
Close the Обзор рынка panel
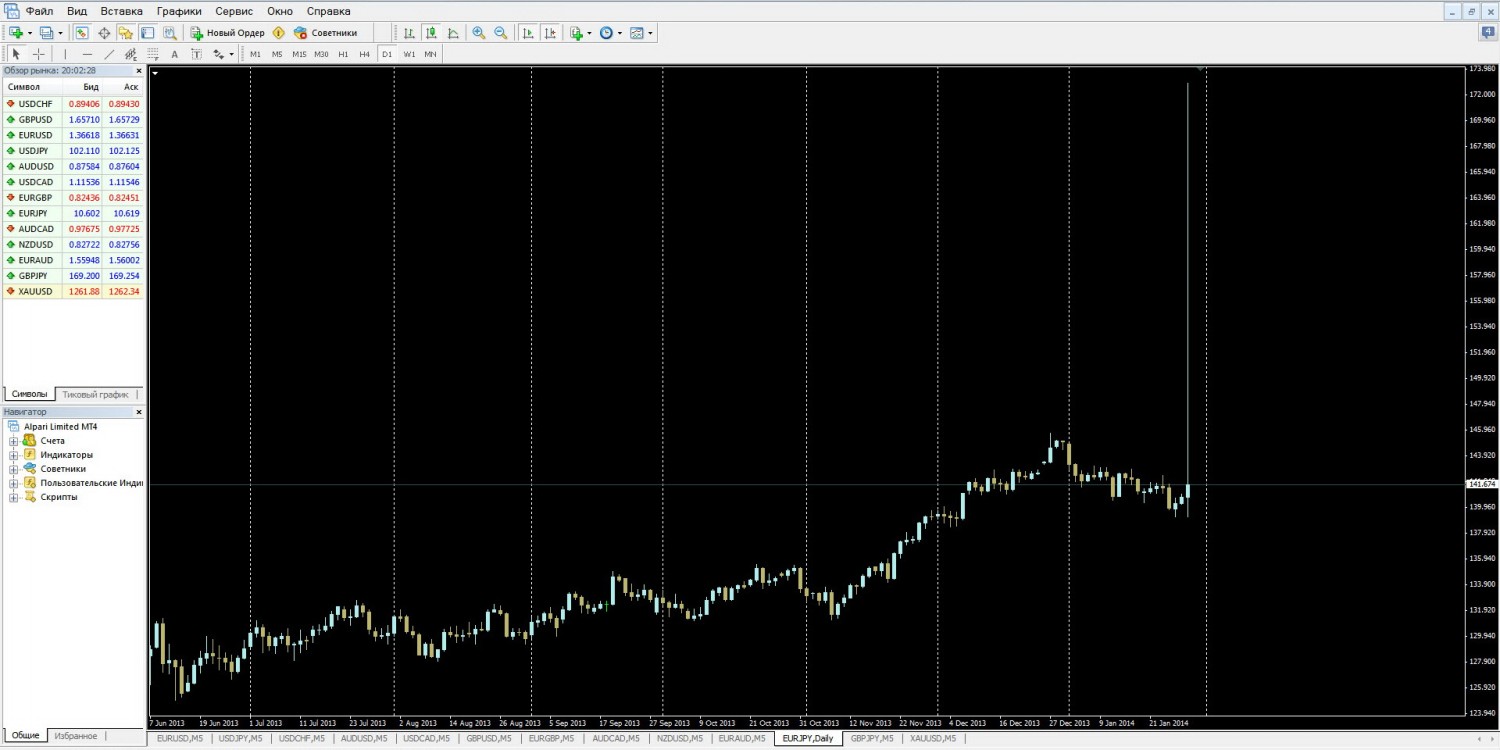[139, 71]
